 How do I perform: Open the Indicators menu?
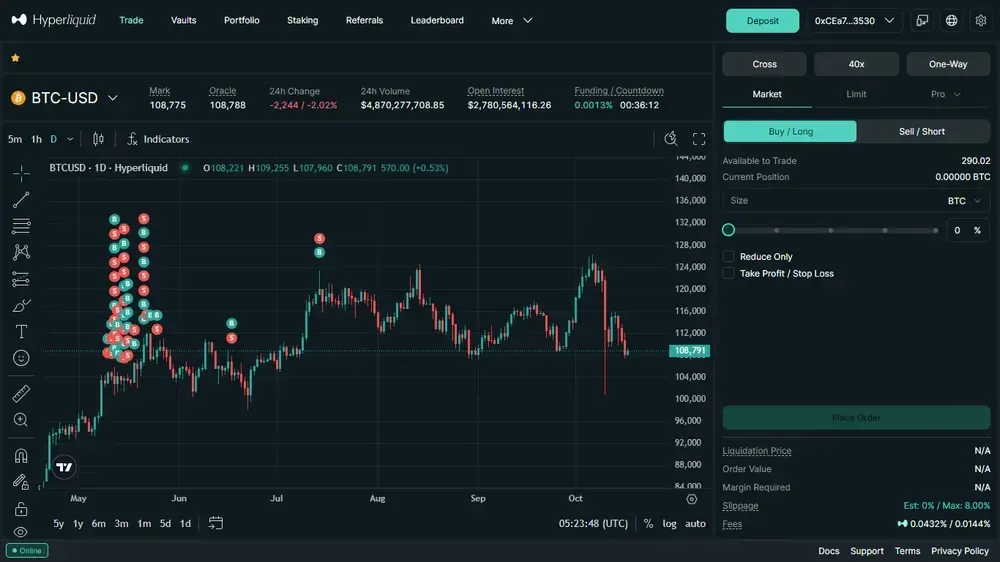click(x=158, y=139)
